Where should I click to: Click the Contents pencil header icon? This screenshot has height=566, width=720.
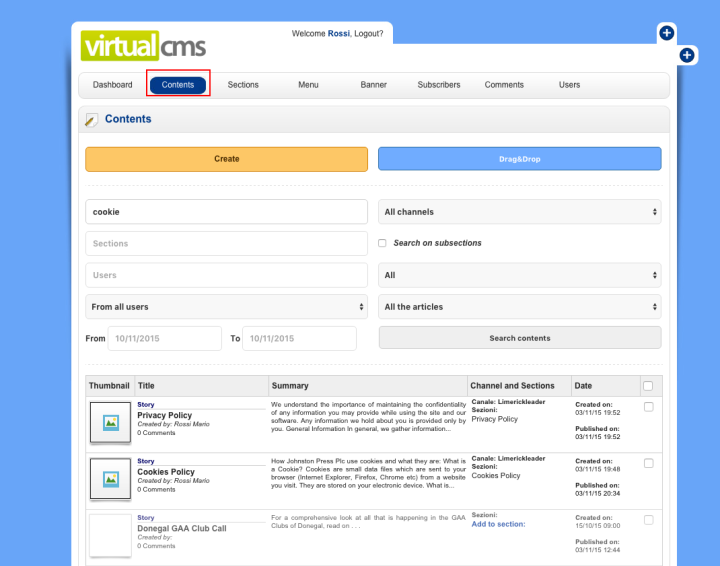[x=92, y=120]
